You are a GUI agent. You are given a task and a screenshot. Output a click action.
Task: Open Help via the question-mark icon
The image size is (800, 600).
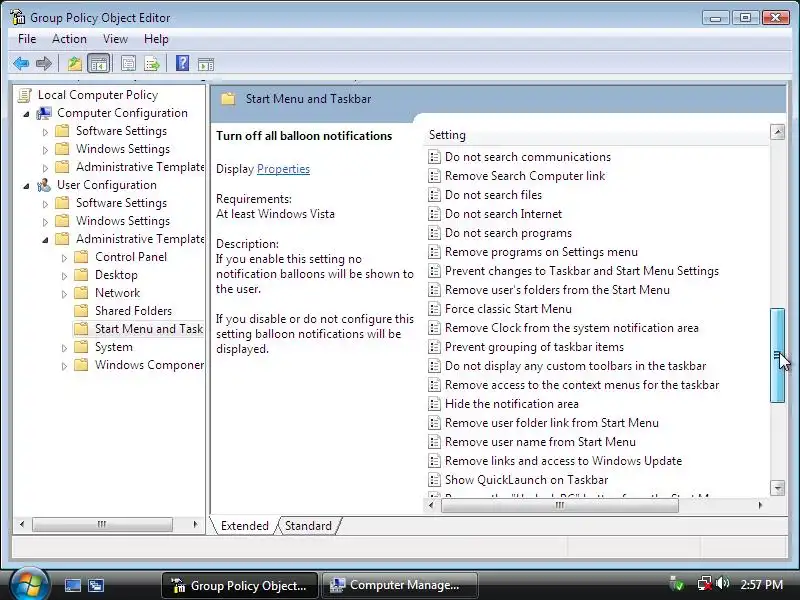(x=182, y=63)
